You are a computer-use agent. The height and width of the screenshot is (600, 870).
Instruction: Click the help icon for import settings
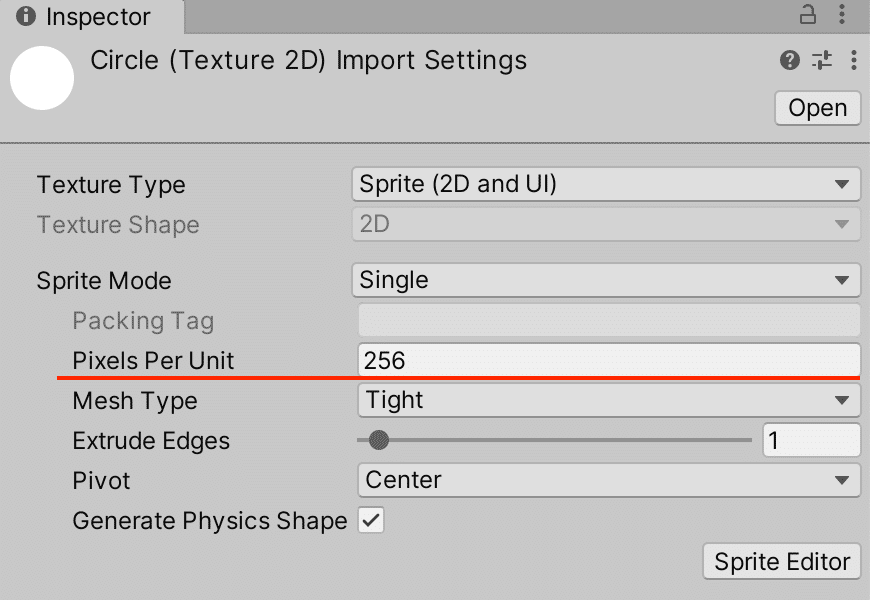pos(789,61)
